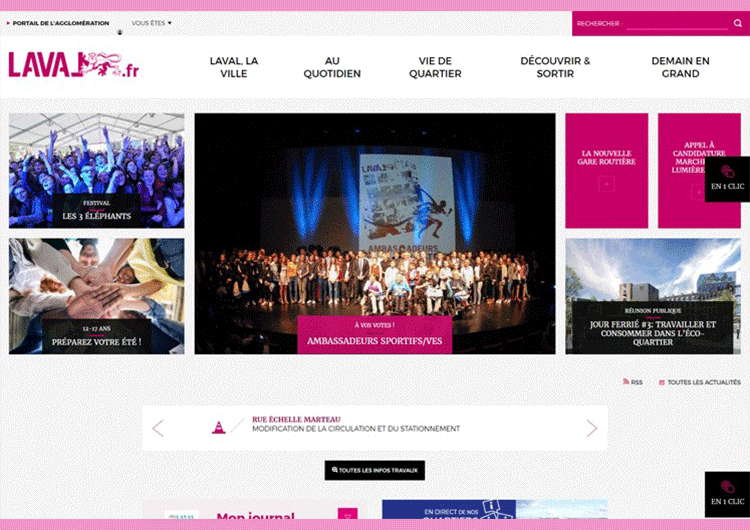Screen dimensions: 750x530
Task: Show next roadworks info with right arrow
Action: (592, 428)
